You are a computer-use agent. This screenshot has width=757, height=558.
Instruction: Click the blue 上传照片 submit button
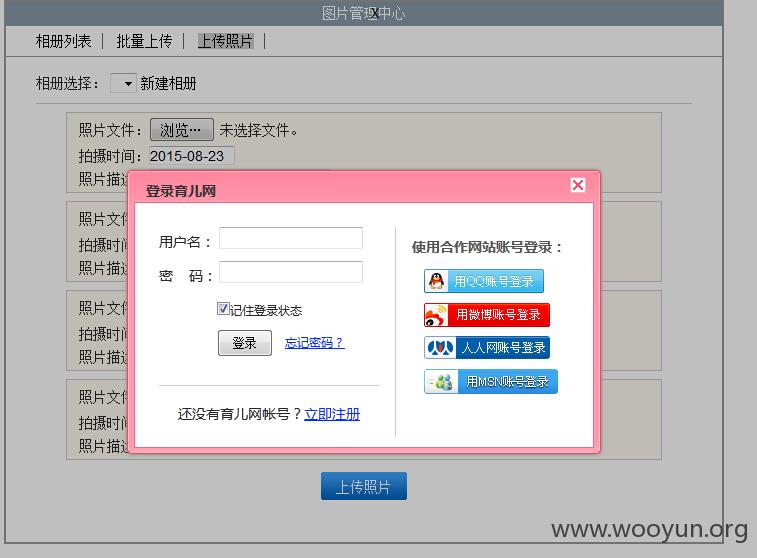pyautogui.click(x=364, y=486)
